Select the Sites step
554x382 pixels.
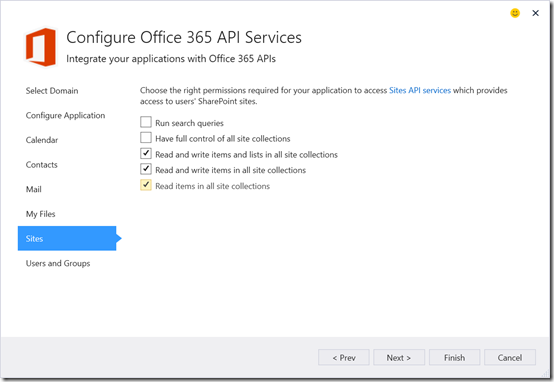click(x=67, y=239)
